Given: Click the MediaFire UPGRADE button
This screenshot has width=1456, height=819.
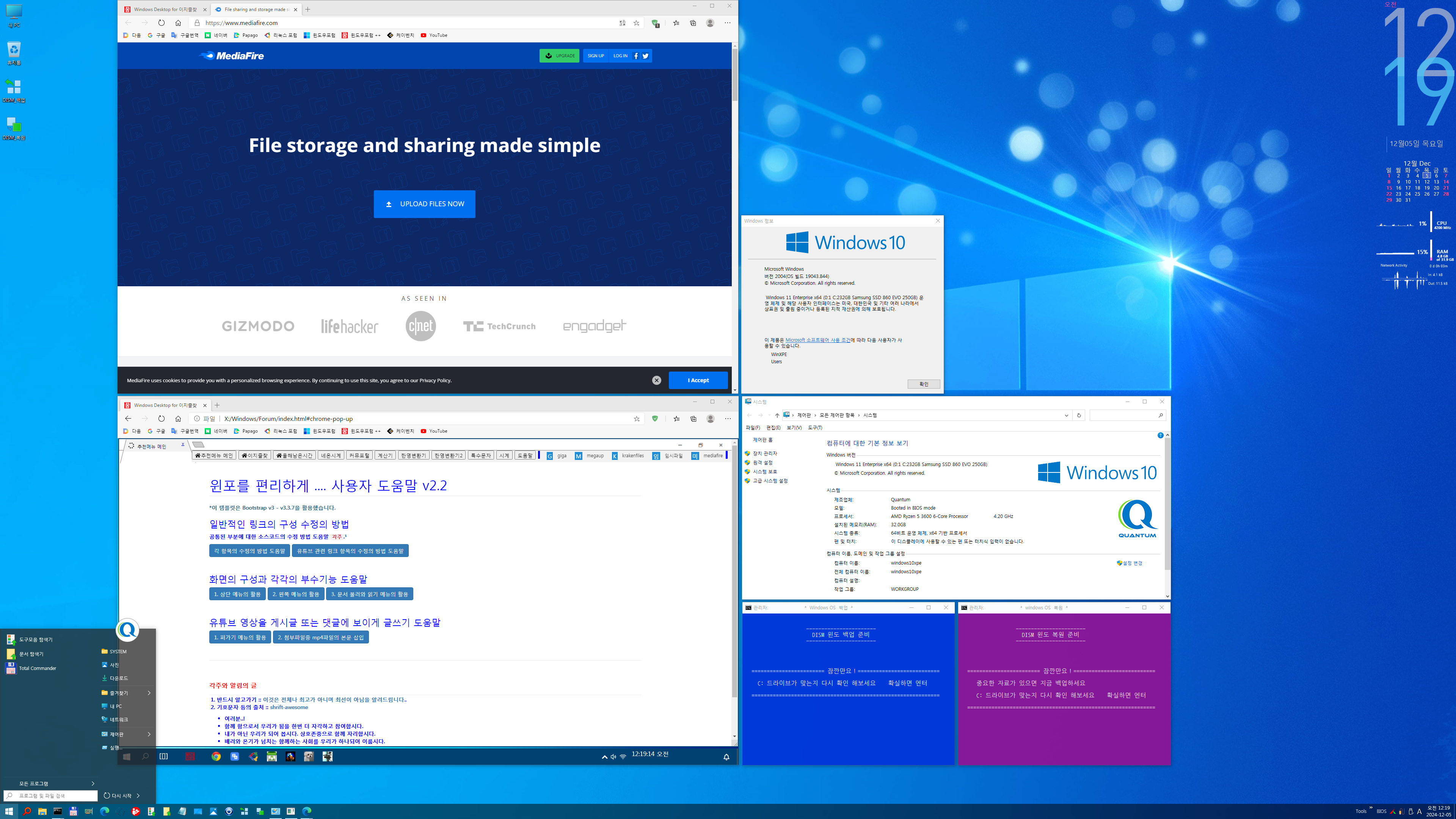Looking at the screenshot, I should point(559,56).
